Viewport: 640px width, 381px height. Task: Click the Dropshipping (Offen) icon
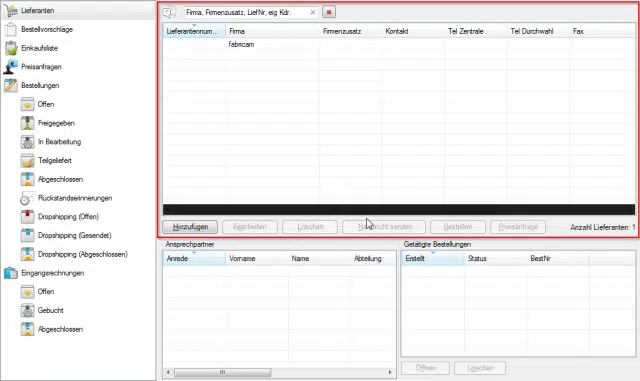pos(27,217)
